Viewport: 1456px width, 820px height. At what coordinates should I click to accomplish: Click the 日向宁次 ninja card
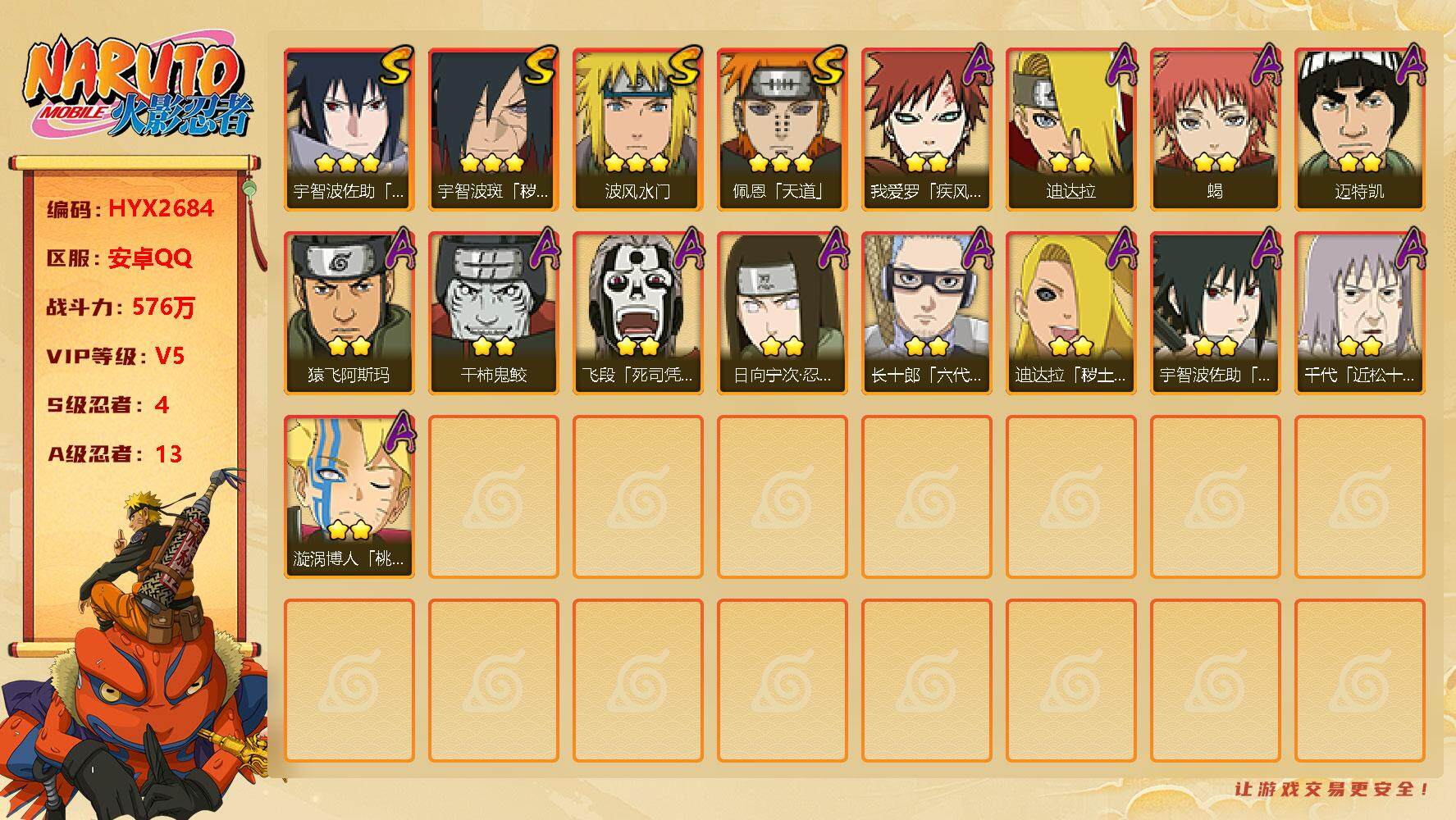pos(782,313)
